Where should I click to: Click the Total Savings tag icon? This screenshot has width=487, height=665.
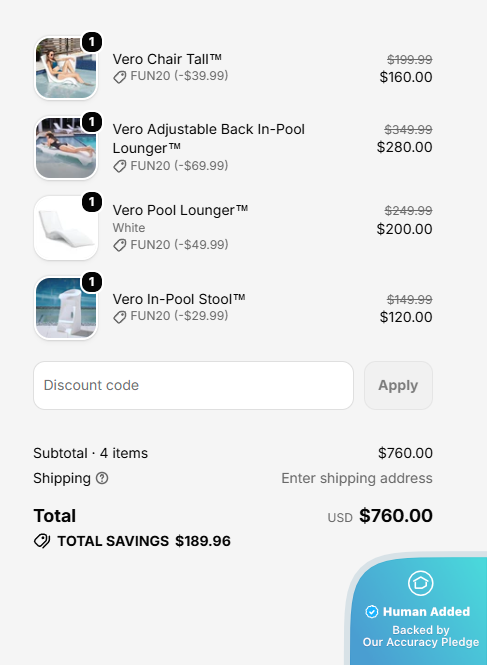pyautogui.click(x=42, y=541)
